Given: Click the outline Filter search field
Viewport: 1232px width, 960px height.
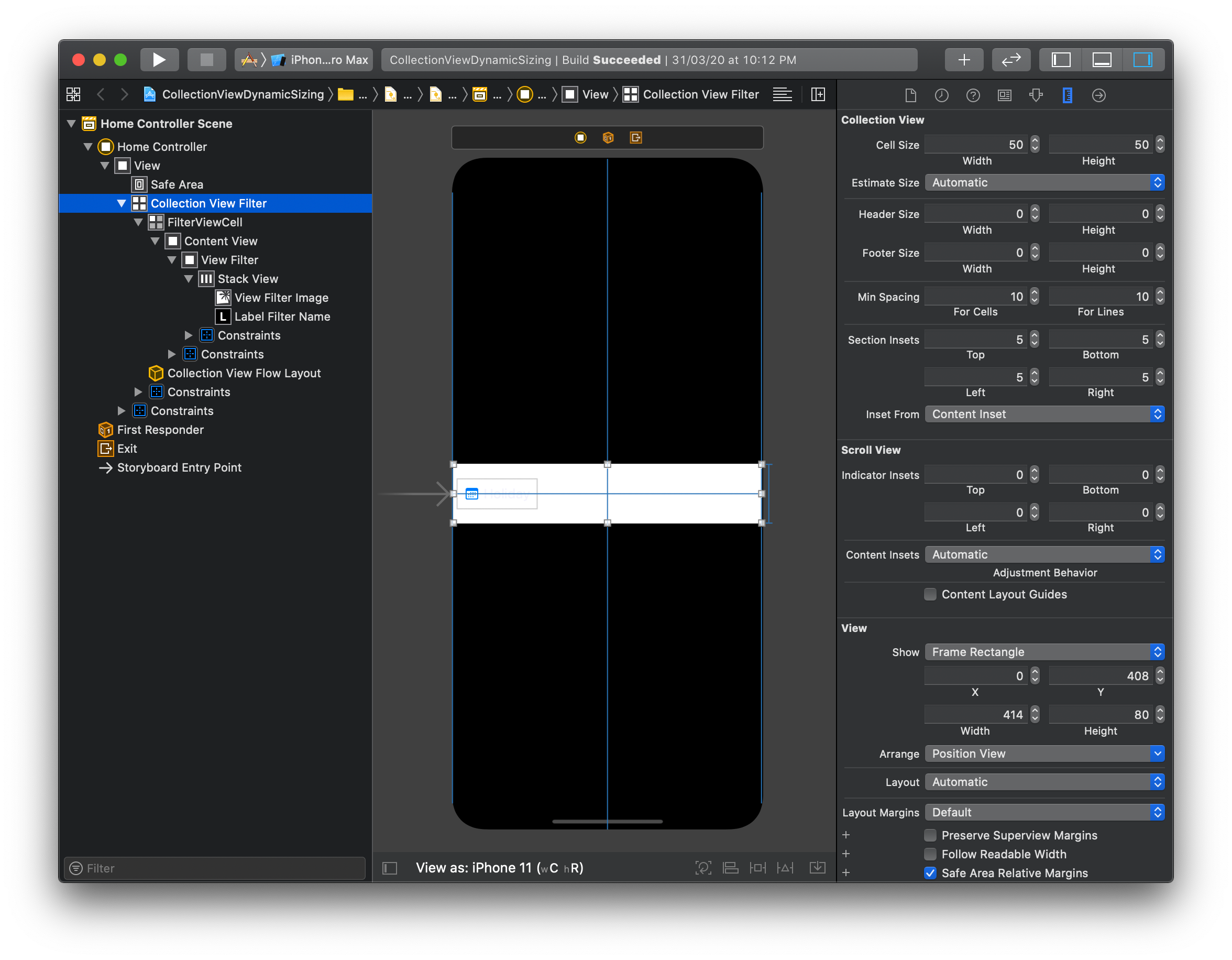Looking at the screenshot, I should coord(215,869).
